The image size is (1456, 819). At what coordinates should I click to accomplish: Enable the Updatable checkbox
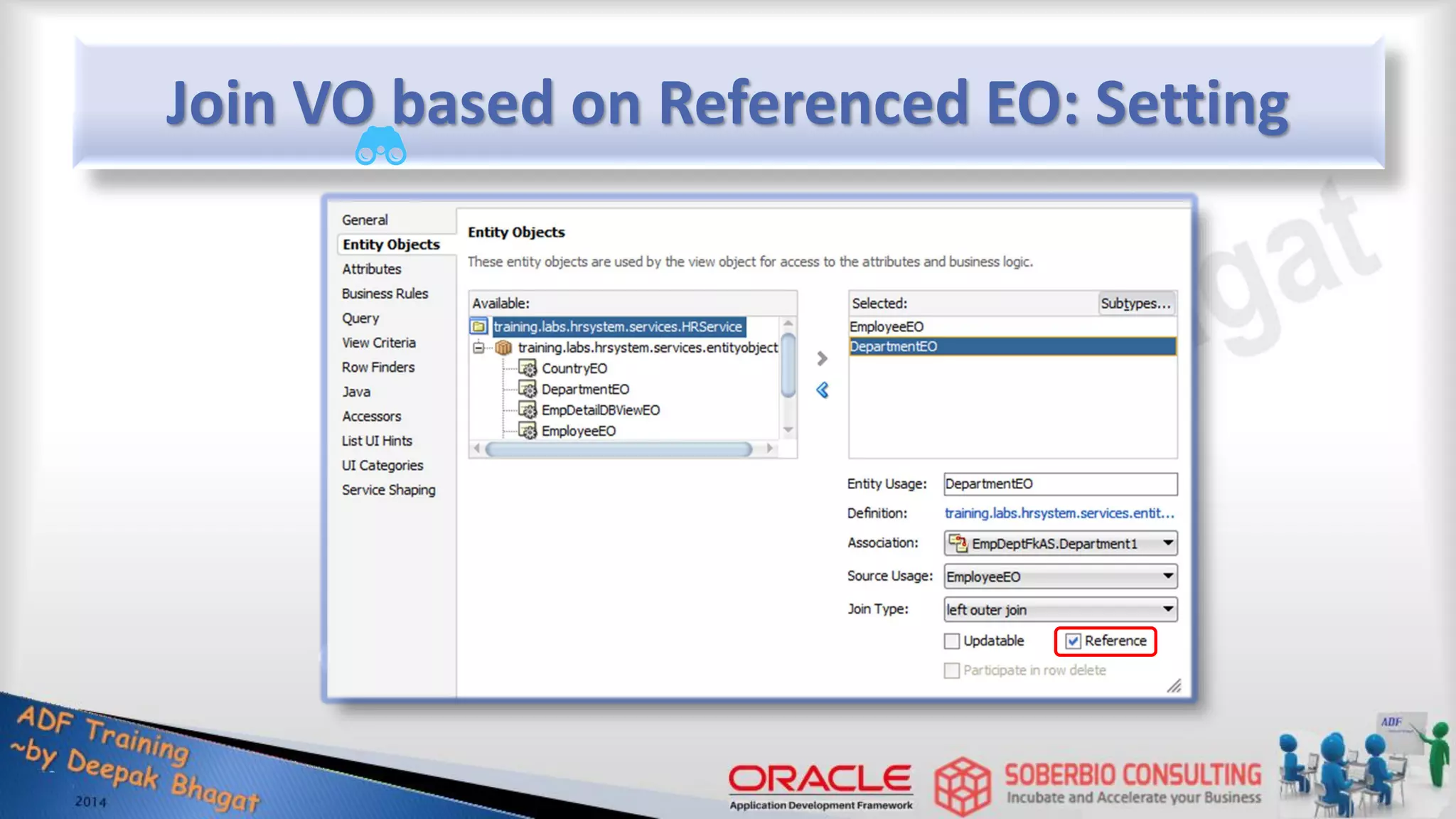point(952,641)
